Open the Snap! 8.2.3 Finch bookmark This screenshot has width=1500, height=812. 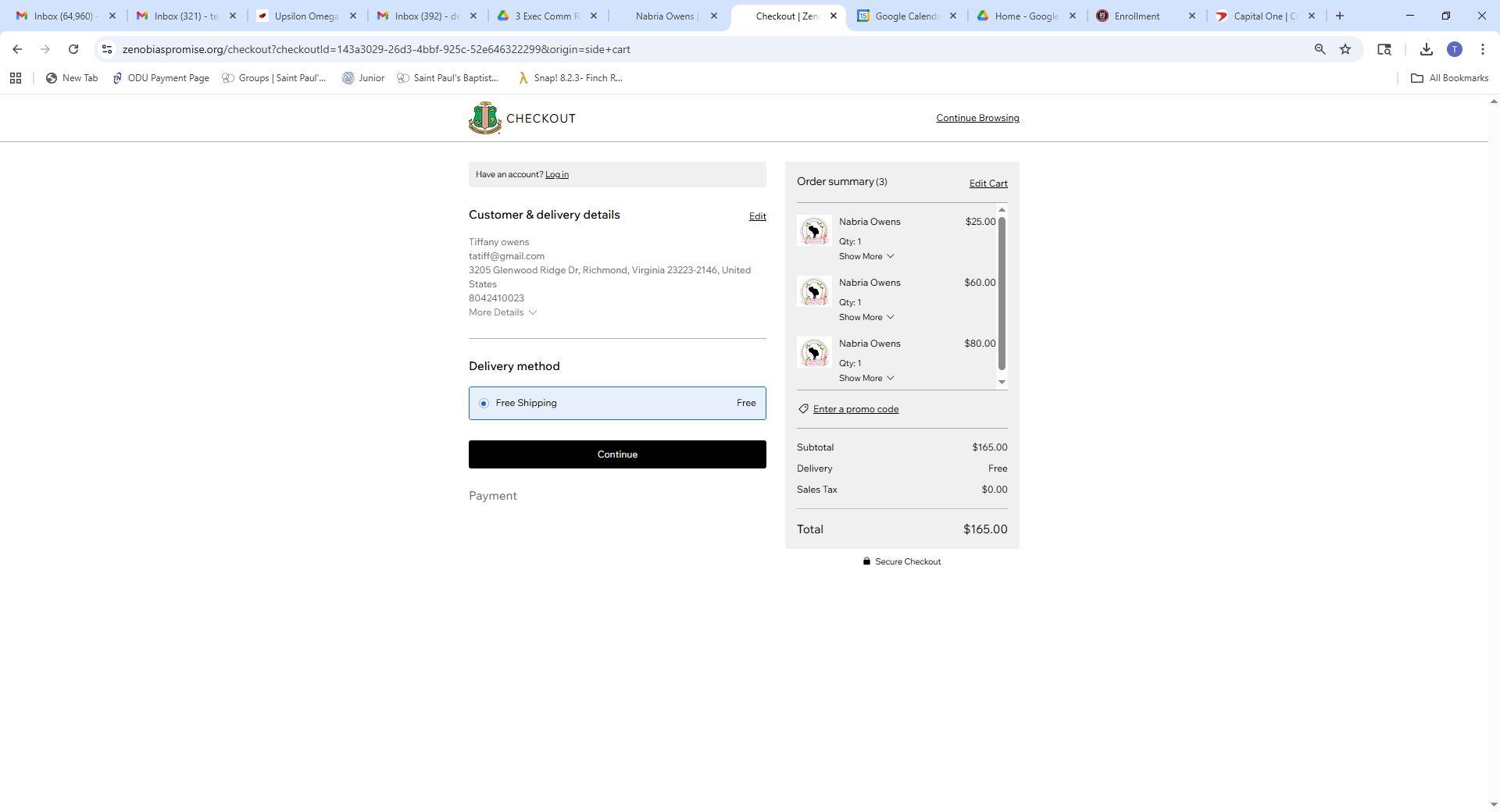click(570, 78)
